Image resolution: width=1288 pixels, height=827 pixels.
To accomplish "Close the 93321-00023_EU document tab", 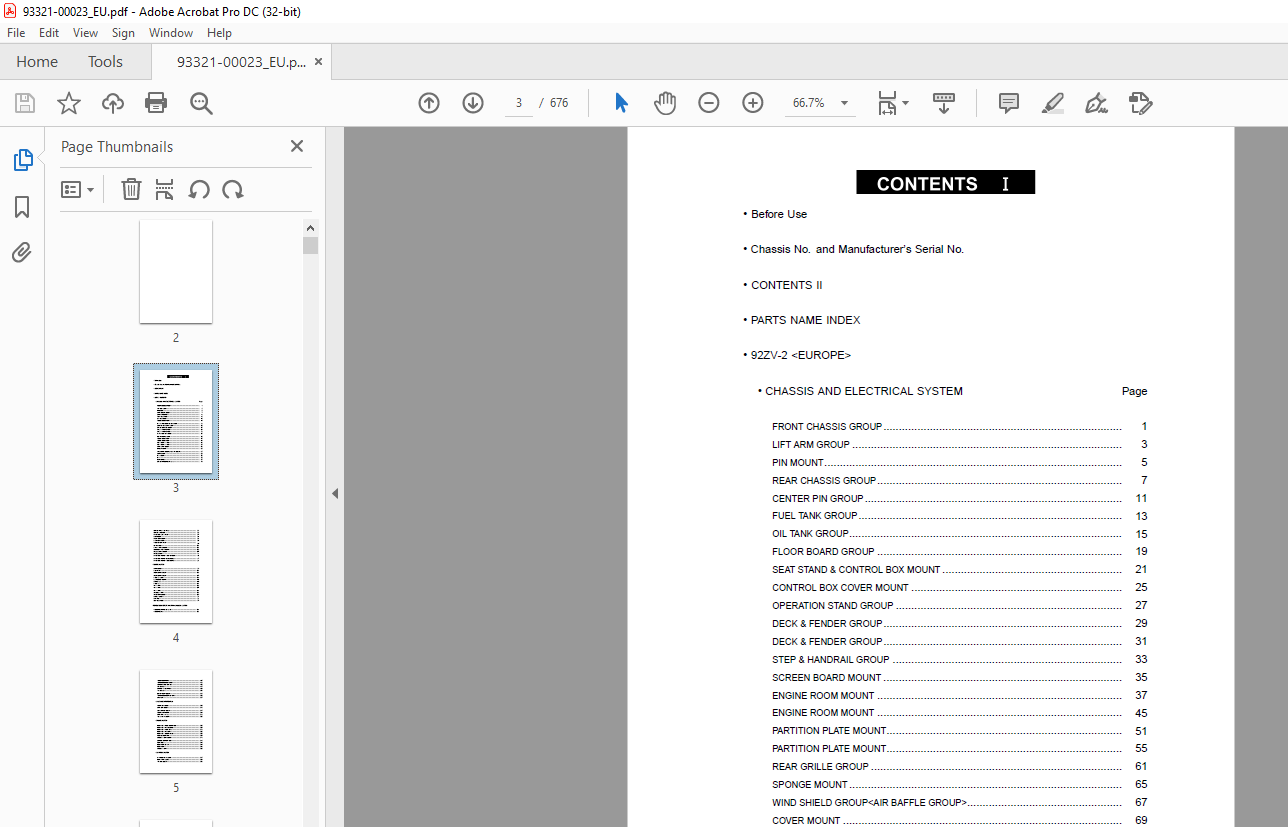I will 319,62.
